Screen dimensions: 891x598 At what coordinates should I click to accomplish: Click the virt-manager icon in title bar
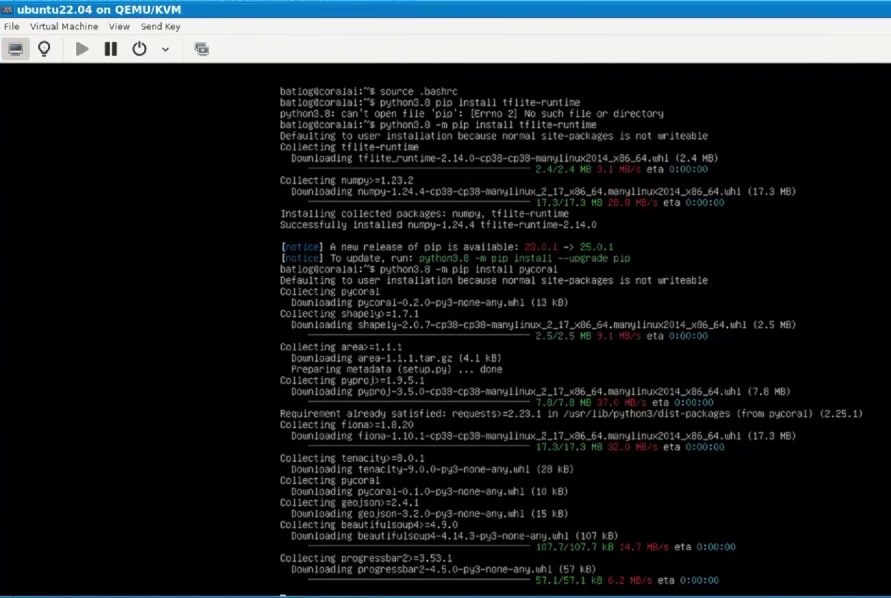click(x=7, y=10)
